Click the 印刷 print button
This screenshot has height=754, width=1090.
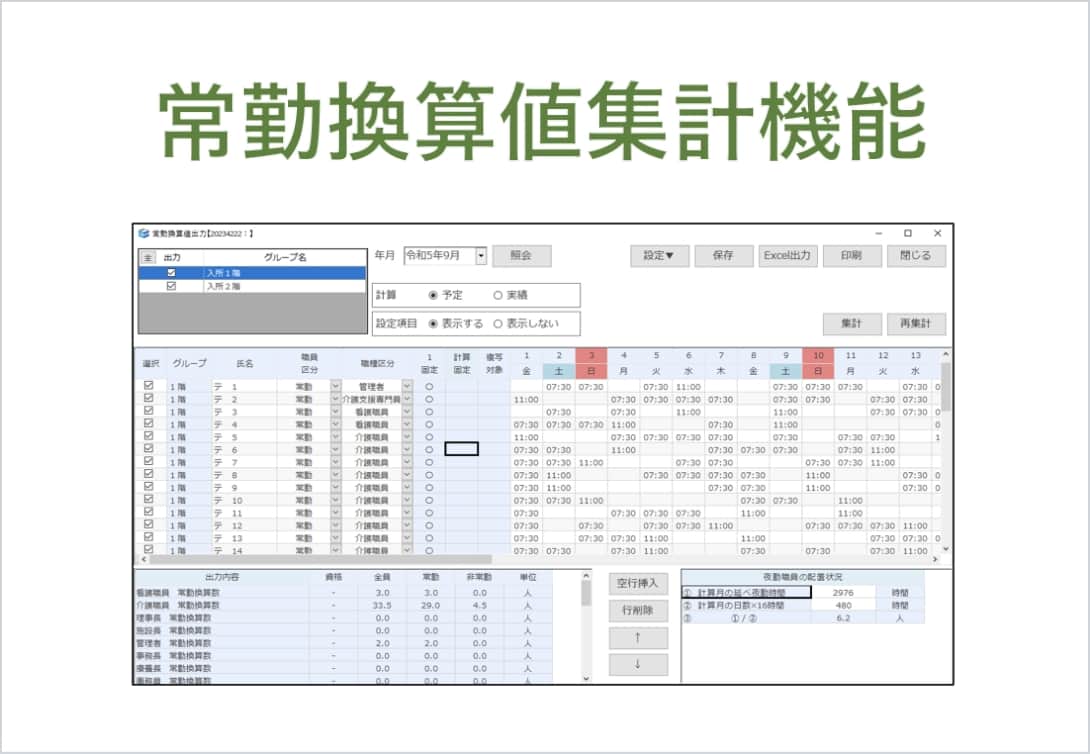852,256
